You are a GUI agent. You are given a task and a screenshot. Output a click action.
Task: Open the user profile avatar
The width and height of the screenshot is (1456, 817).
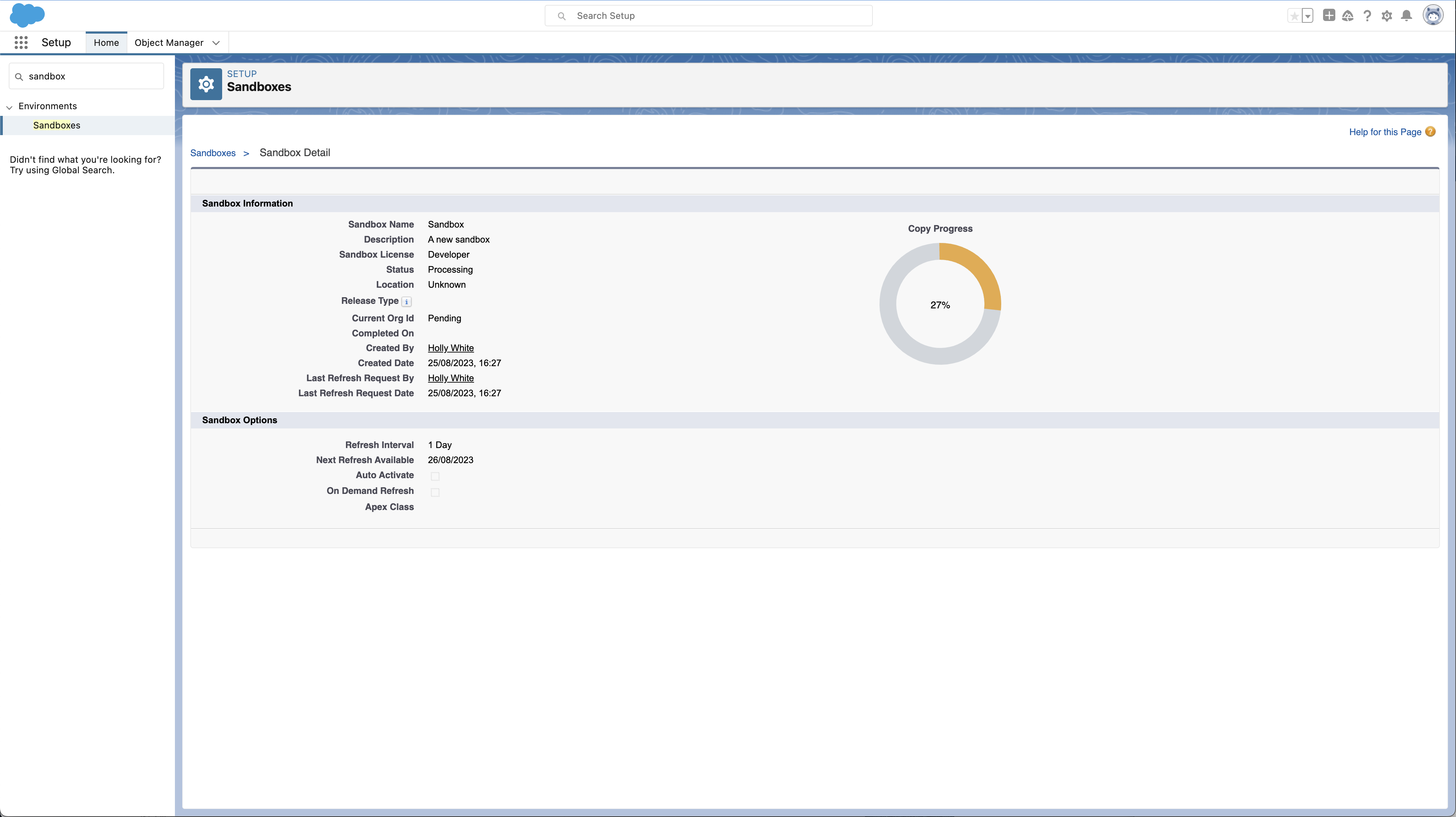click(1433, 15)
